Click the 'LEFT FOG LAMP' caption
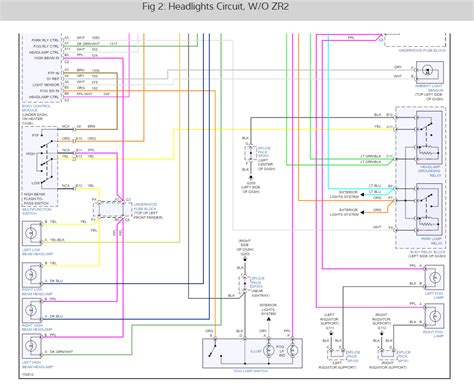The height and width of the screenshot is (391, 474). (x=434, y=295)
